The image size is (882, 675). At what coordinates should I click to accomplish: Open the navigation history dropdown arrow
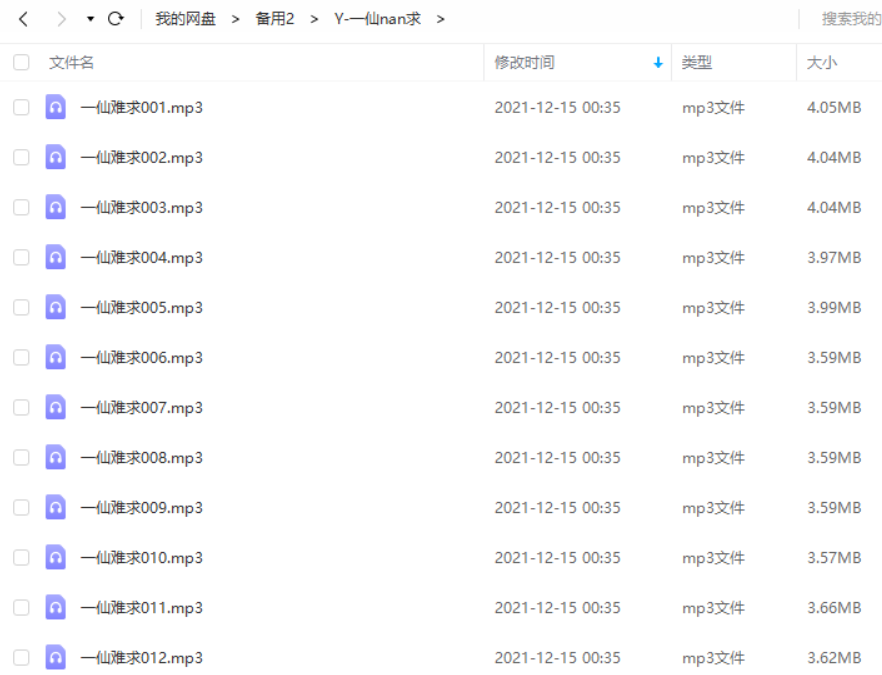click(90, 19)
